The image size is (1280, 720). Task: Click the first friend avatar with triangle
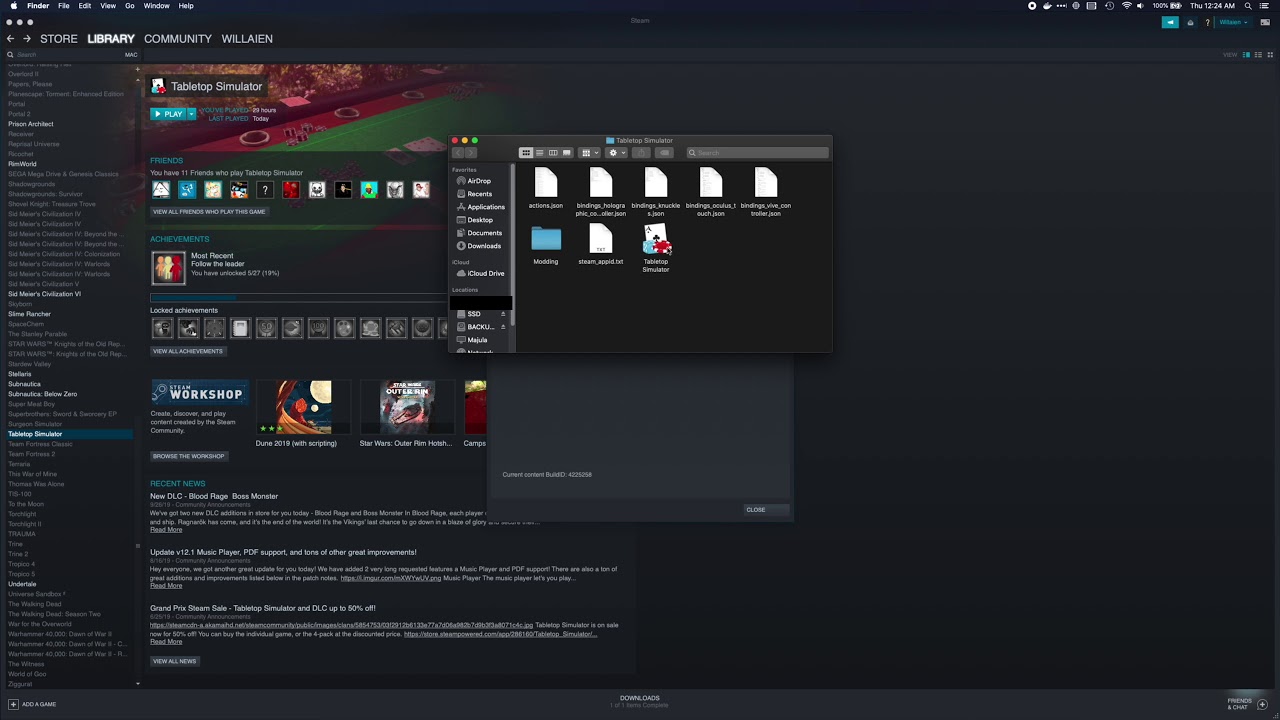tap(161, 189)
